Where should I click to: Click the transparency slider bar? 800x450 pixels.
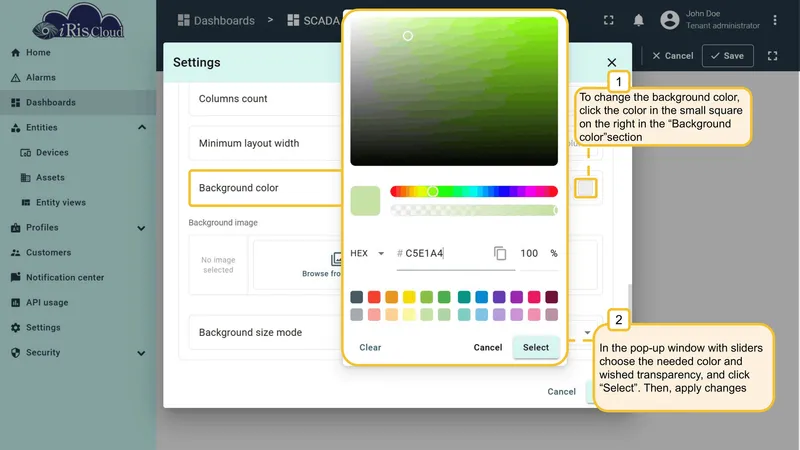tap(474, 210)
